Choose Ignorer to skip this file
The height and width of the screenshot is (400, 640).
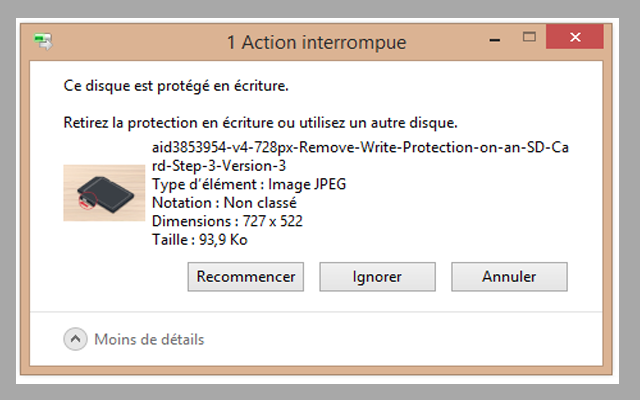[x=377, y=277]
